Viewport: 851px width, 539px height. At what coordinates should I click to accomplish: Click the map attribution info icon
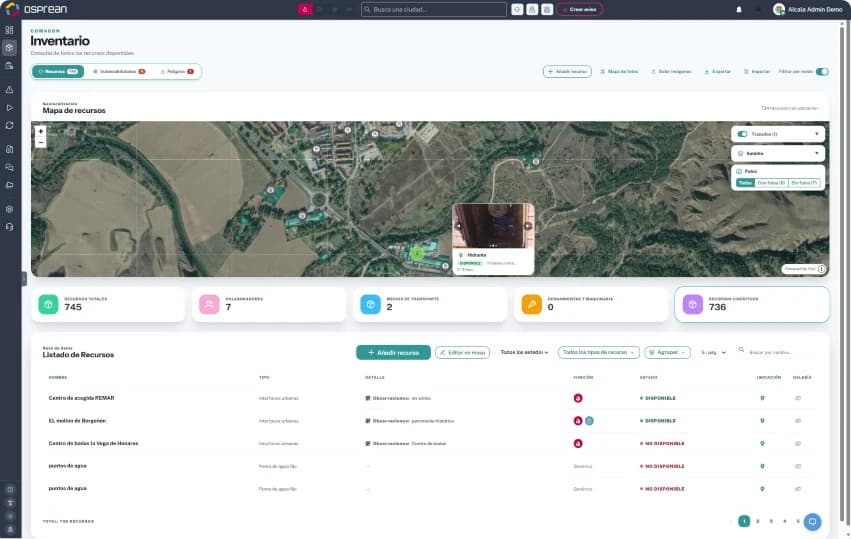pos(821,269)
